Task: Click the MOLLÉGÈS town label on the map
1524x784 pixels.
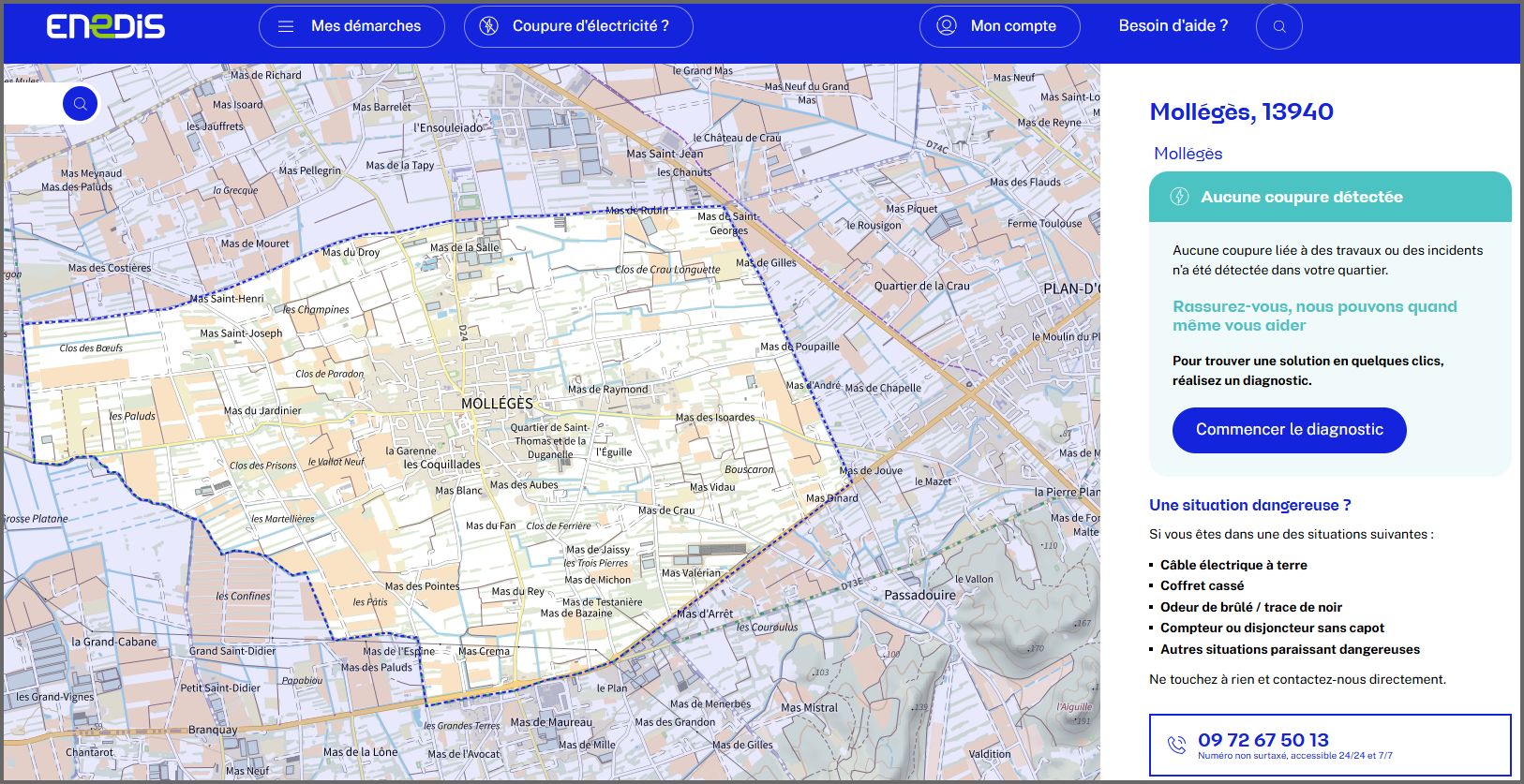Action: 497,404
